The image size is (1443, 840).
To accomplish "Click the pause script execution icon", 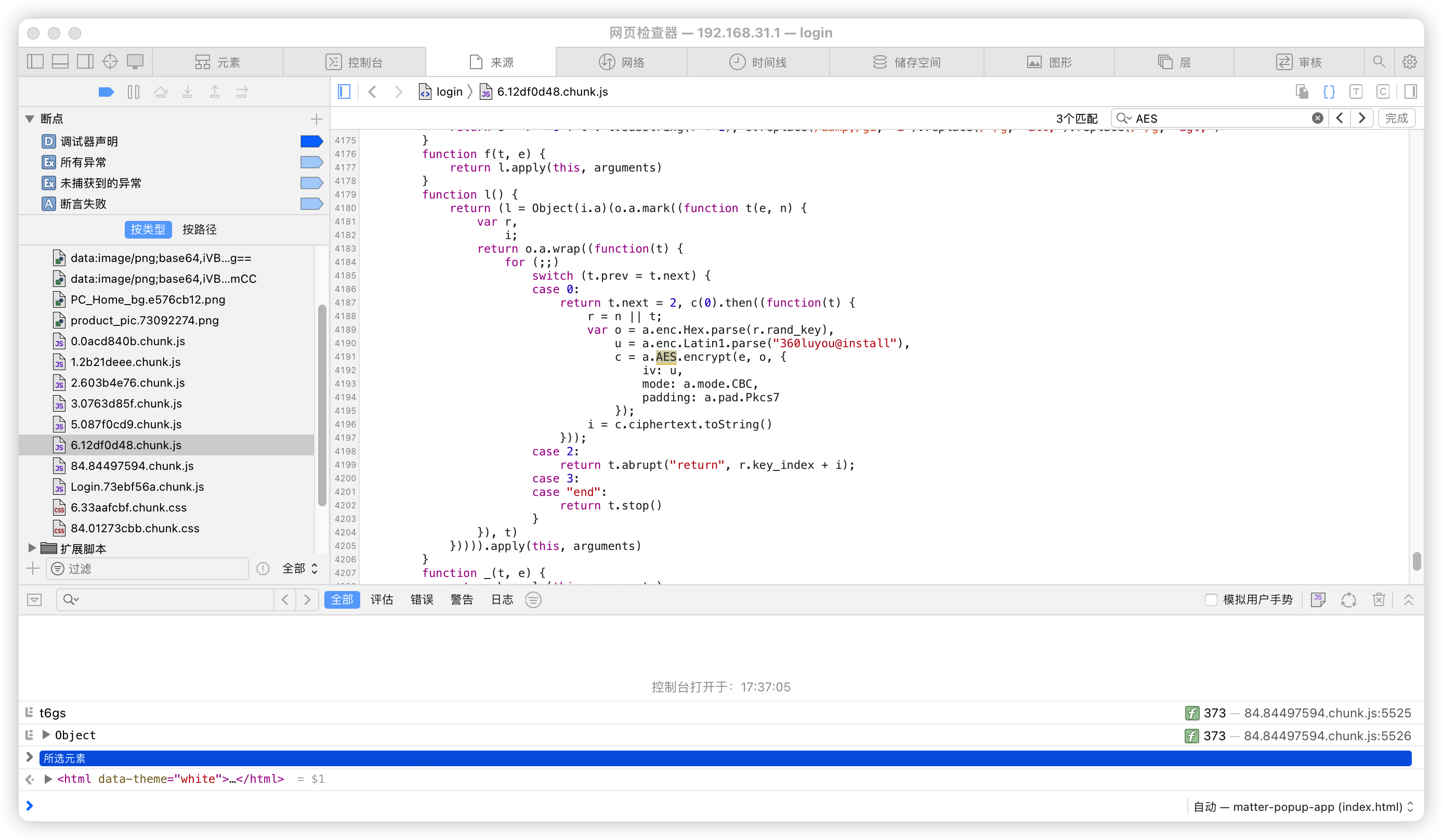I will 134,92.
